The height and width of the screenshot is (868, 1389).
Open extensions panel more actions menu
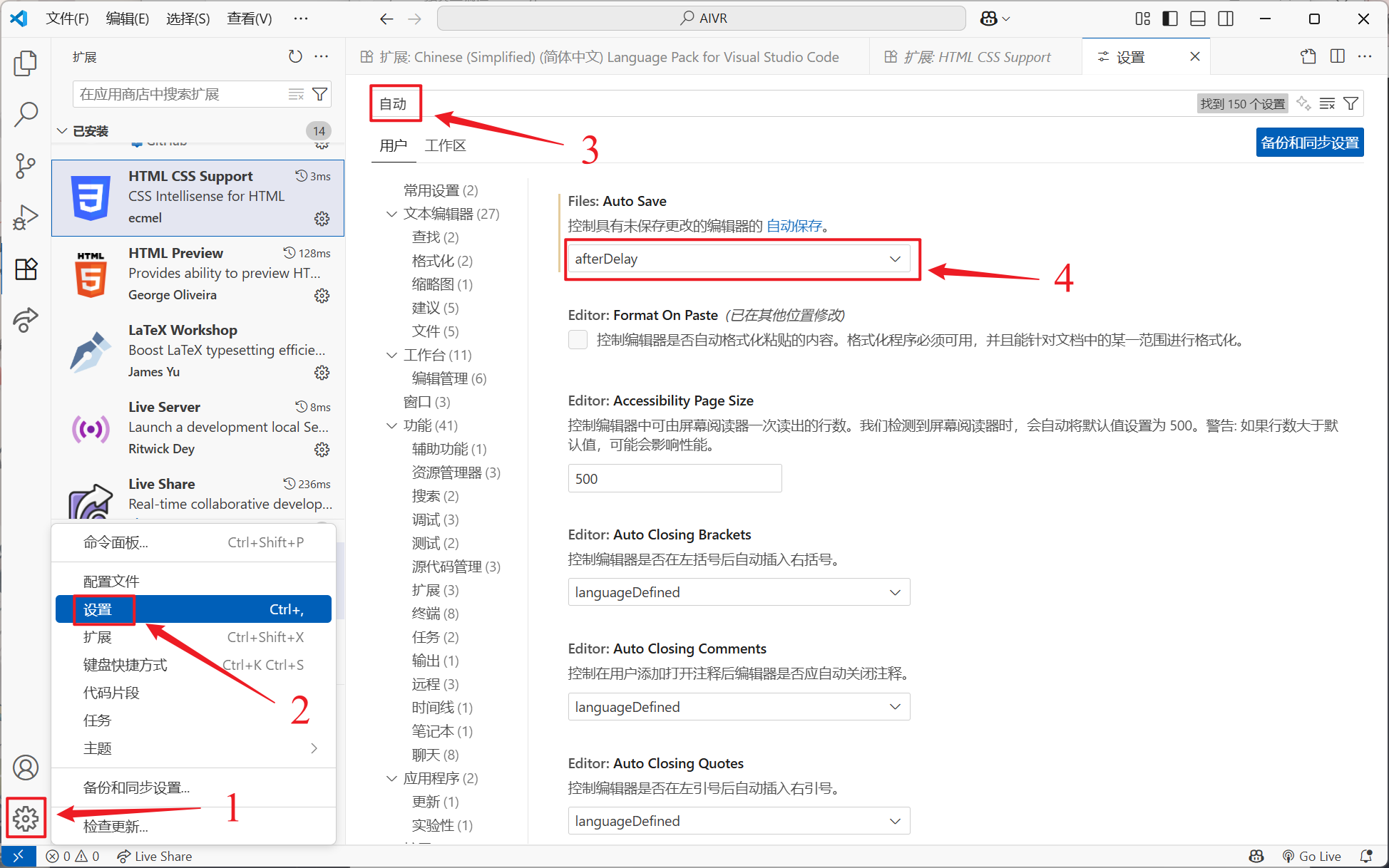(322, 56)
